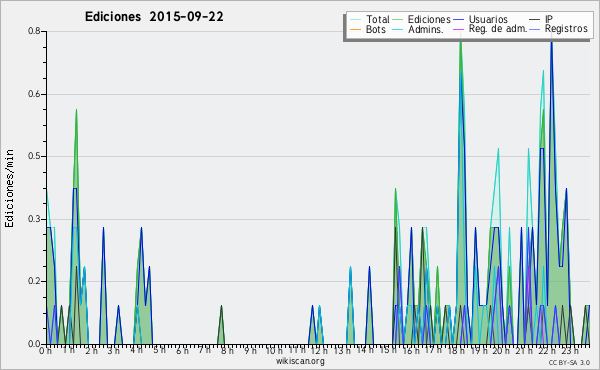Click the 0.8 y-axis value

34,31
